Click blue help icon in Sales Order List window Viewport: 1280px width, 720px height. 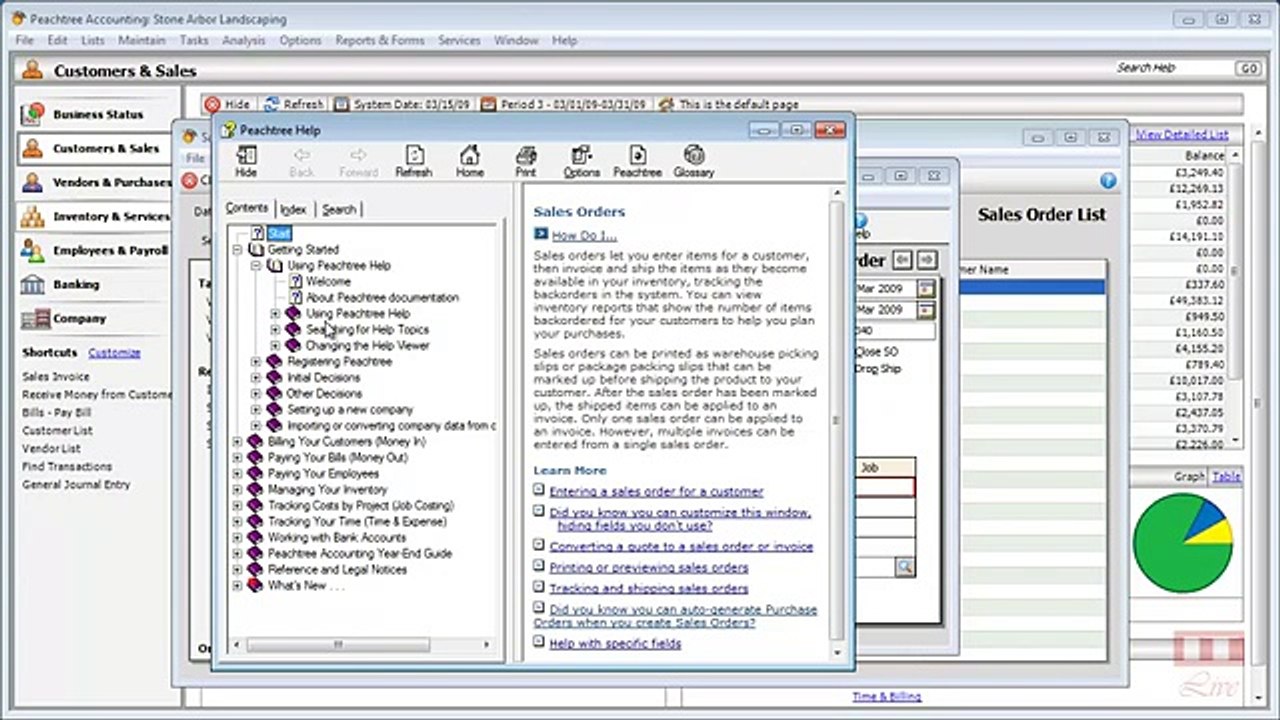click(1108, 181)
